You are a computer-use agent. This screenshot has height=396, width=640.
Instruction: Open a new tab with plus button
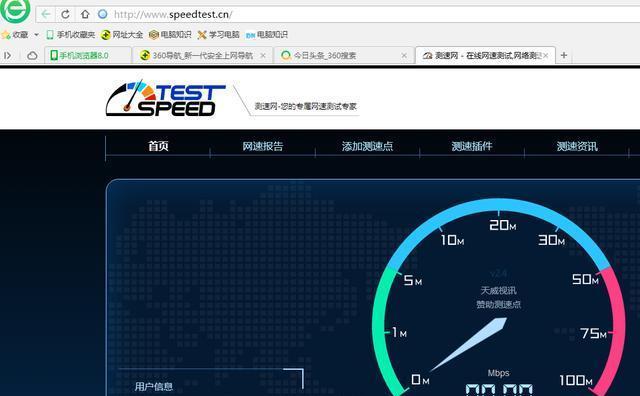point(564,55)
